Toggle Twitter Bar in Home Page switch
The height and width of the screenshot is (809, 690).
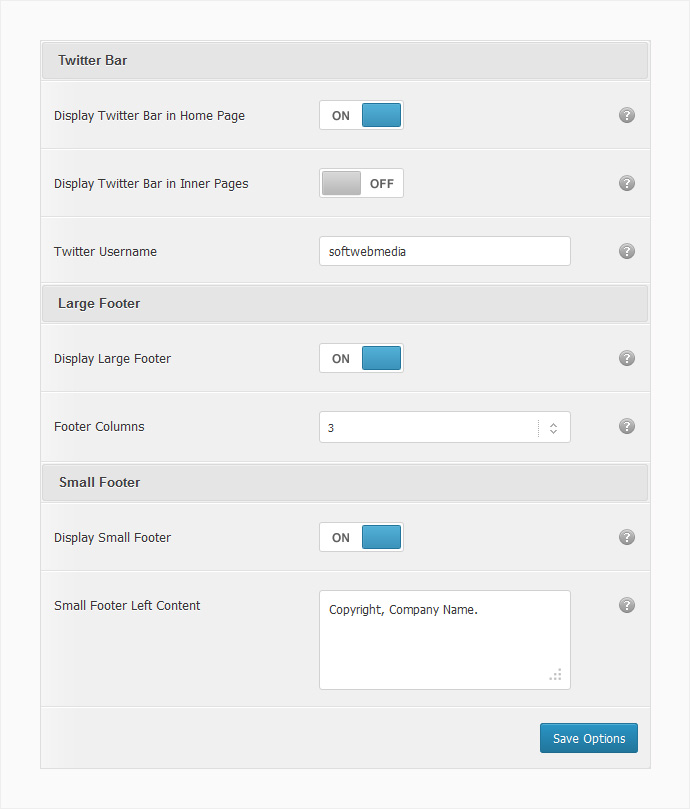click(361, 115)
